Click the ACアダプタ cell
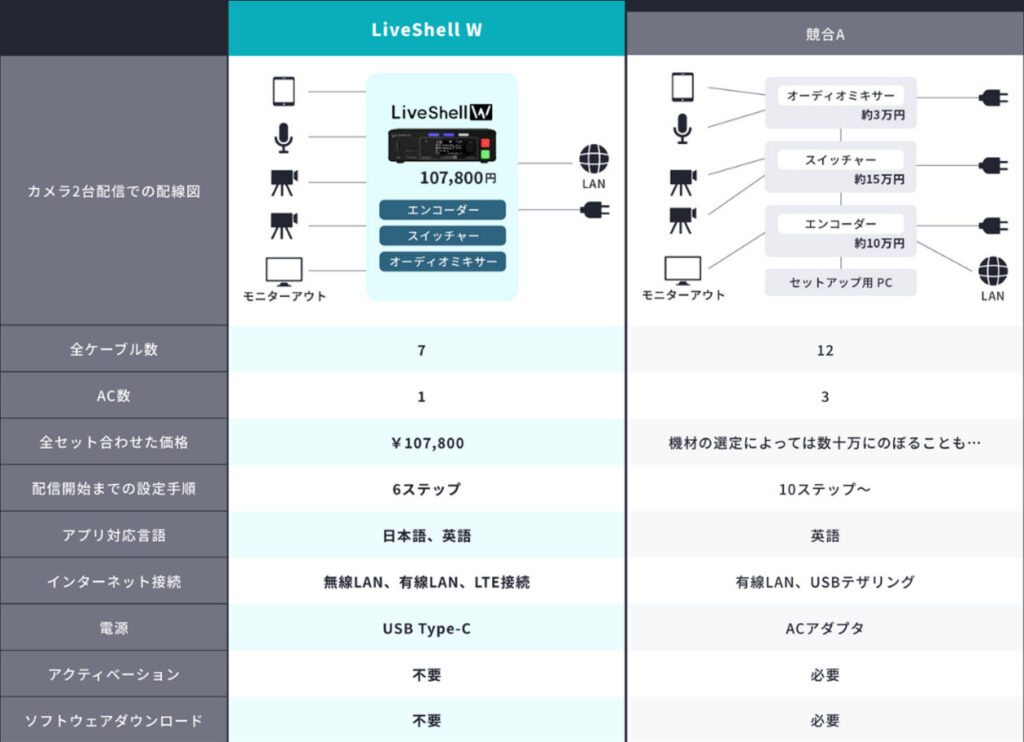 825,628
